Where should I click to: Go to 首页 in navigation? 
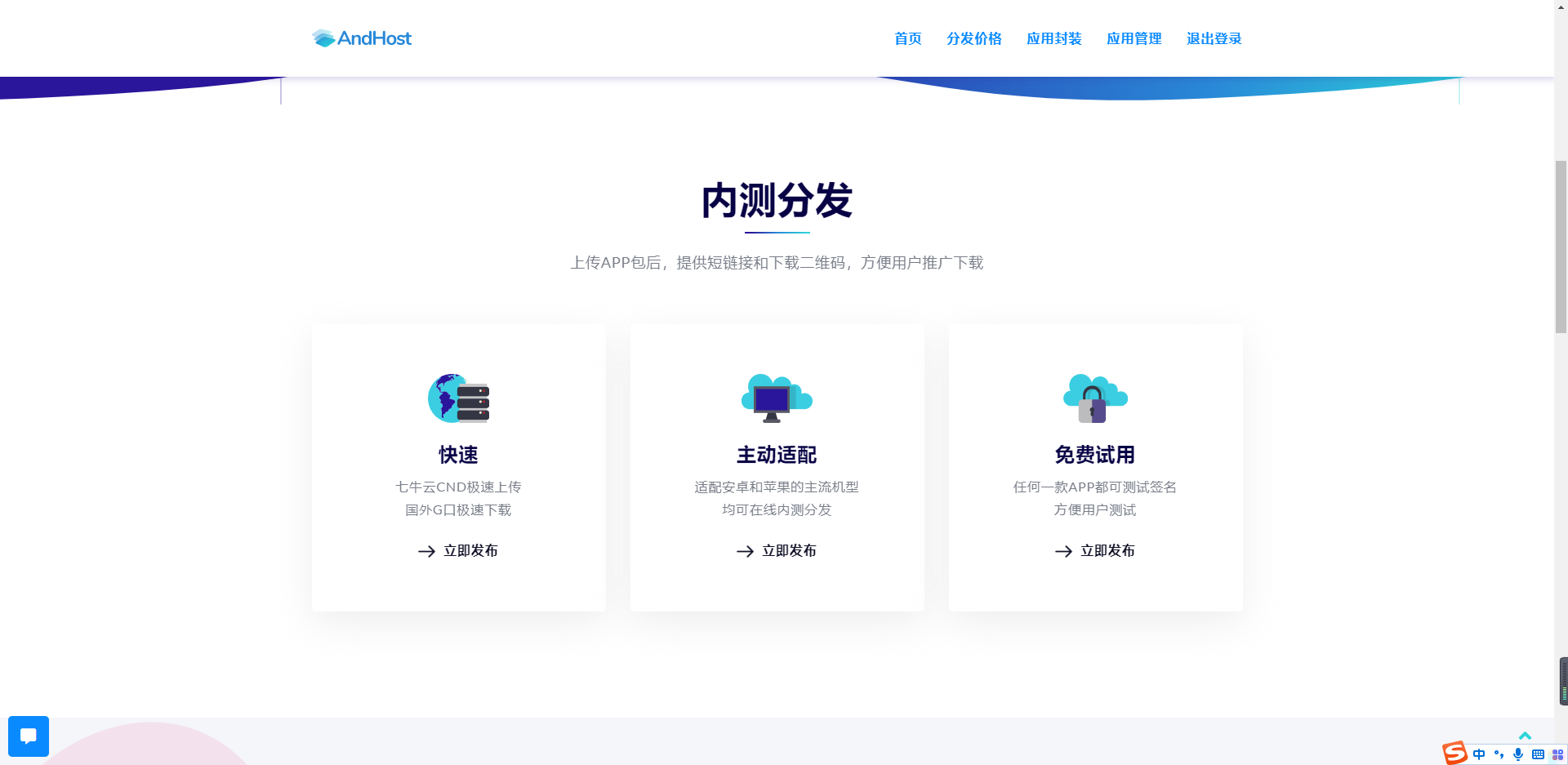tap(907, 38)
